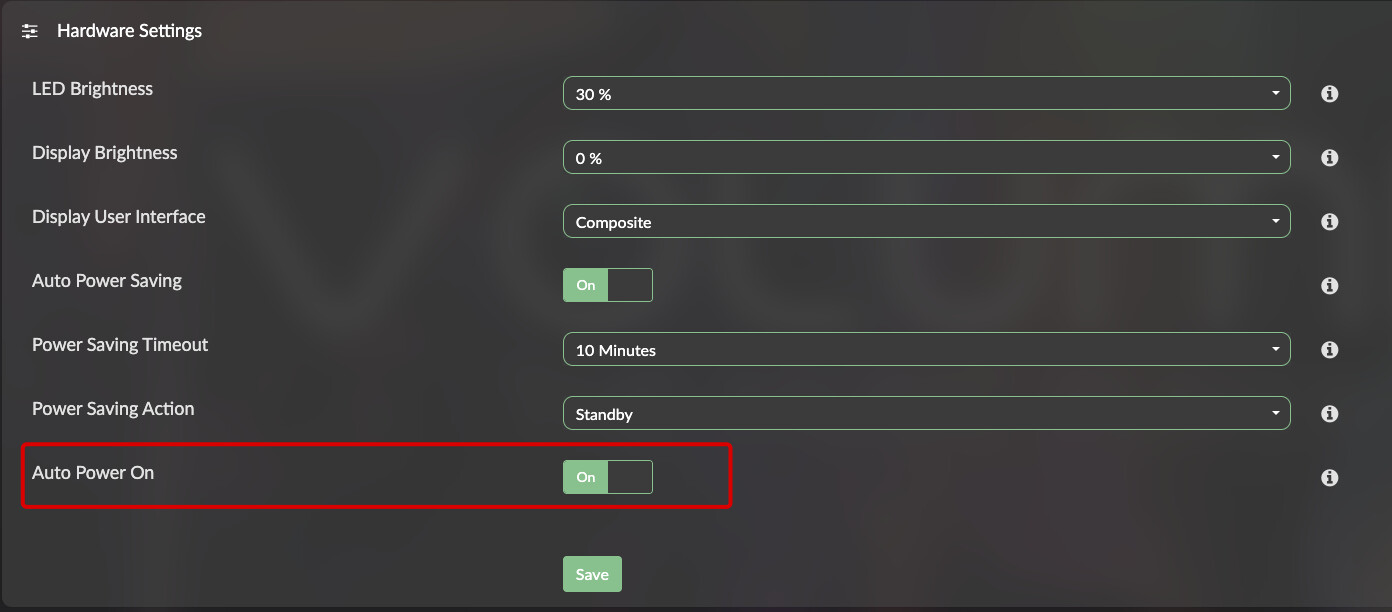Viewport: 1392px width, 612px height.
Task: Turn off the Auto Power On toggle
Action: (x=608, y=477)
